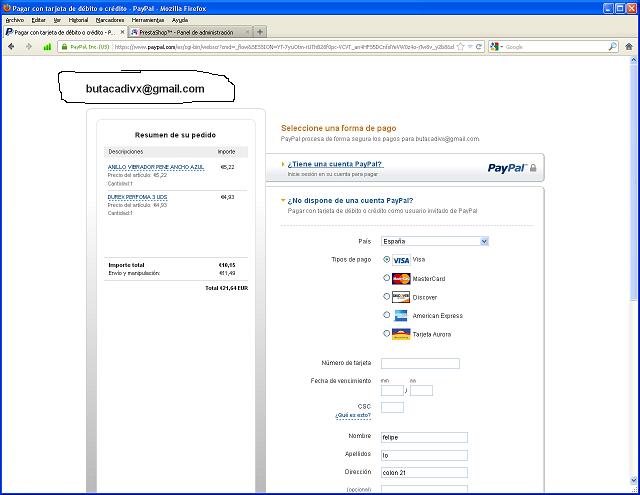
Task: Click the Nombre field containing felipe
Action: [x=424, y=437]
